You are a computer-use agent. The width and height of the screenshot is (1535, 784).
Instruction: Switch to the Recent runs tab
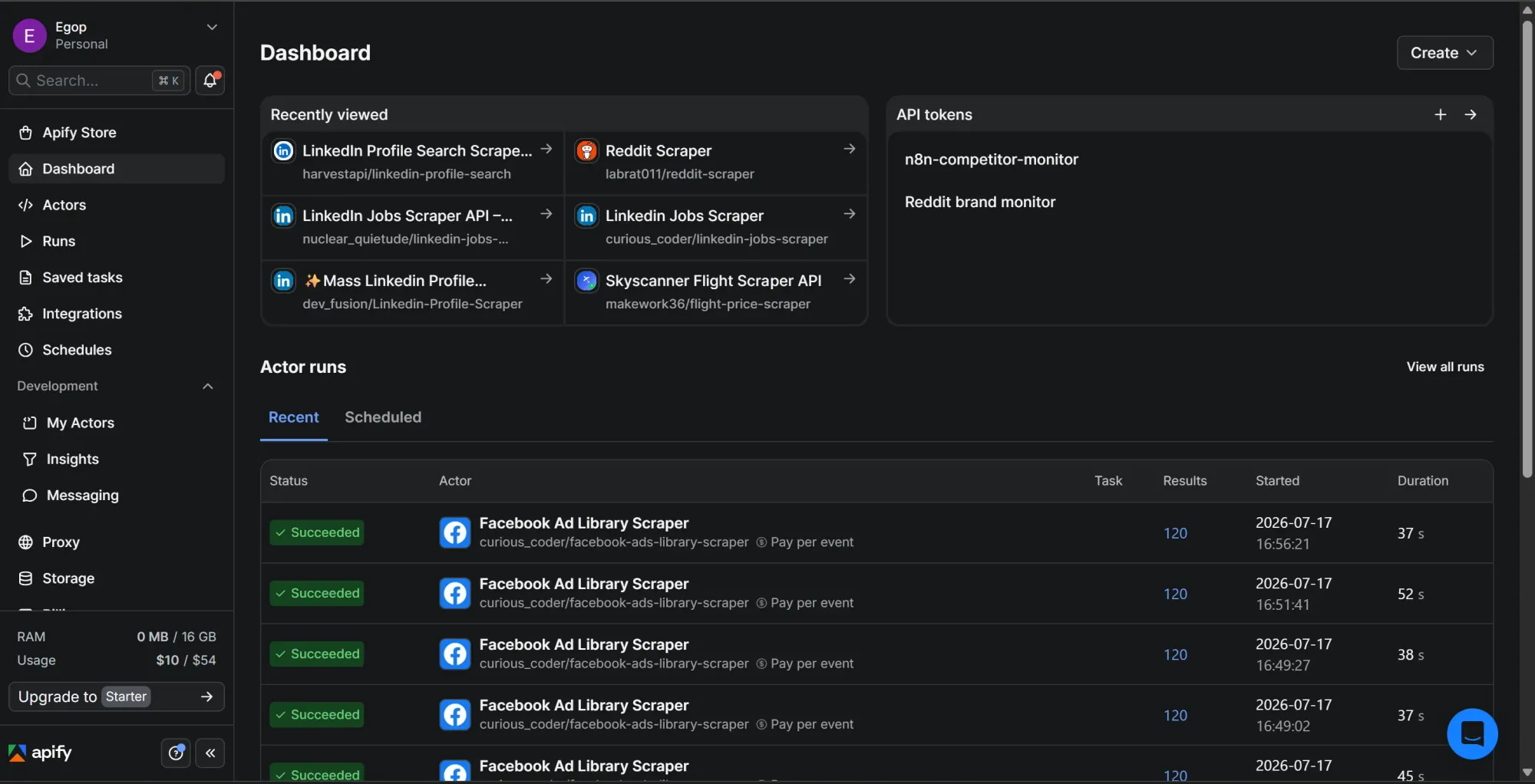pyautogui.click(x=294, y=417)
